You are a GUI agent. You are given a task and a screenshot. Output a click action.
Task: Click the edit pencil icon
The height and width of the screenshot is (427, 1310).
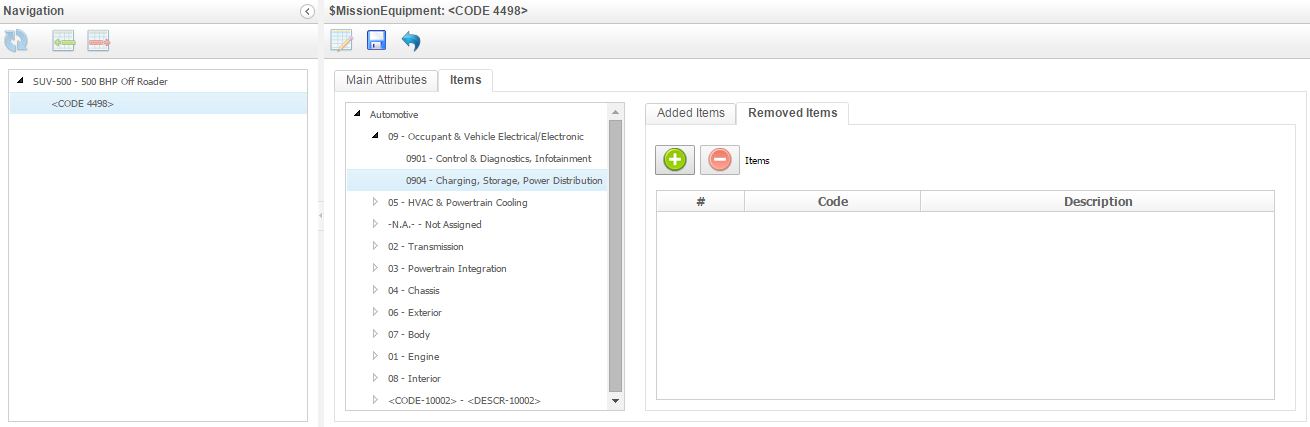click(x=342, y=41)
